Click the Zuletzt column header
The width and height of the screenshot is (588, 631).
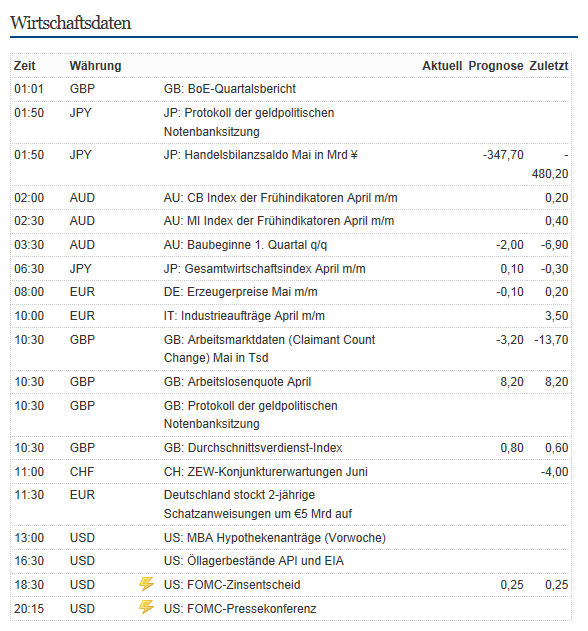(549, 66)
